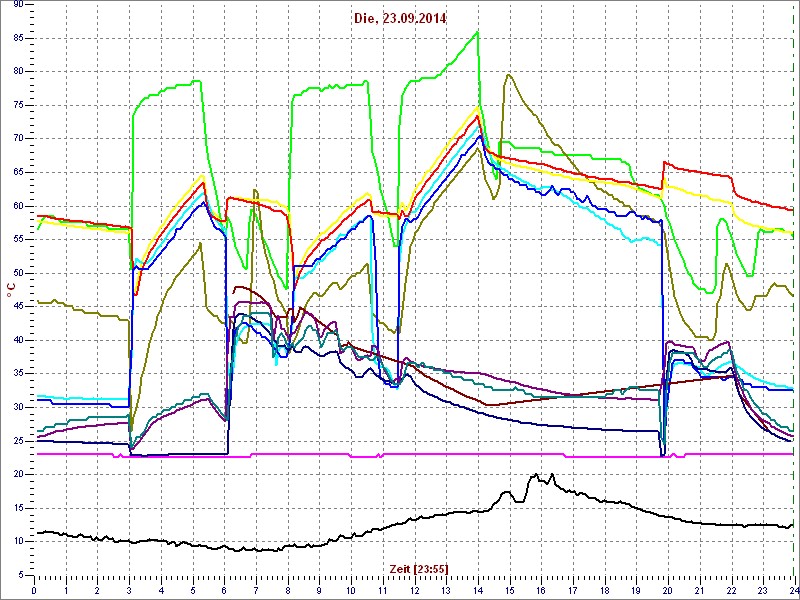
Task: Click hour label 7 on time axis
Action: pyautogui.click(x=256, y=591)
